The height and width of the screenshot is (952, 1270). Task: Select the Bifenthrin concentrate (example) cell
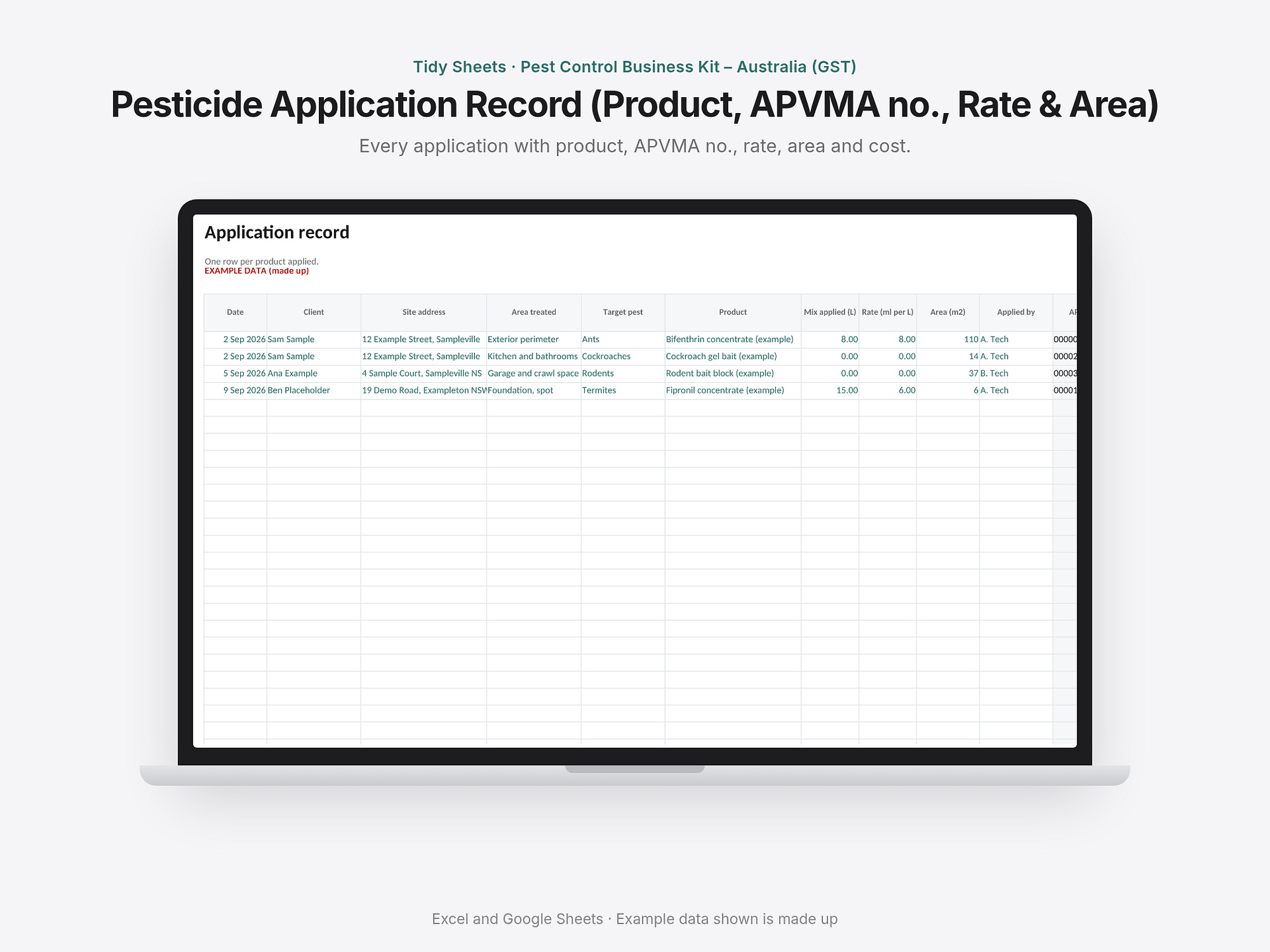733,339
